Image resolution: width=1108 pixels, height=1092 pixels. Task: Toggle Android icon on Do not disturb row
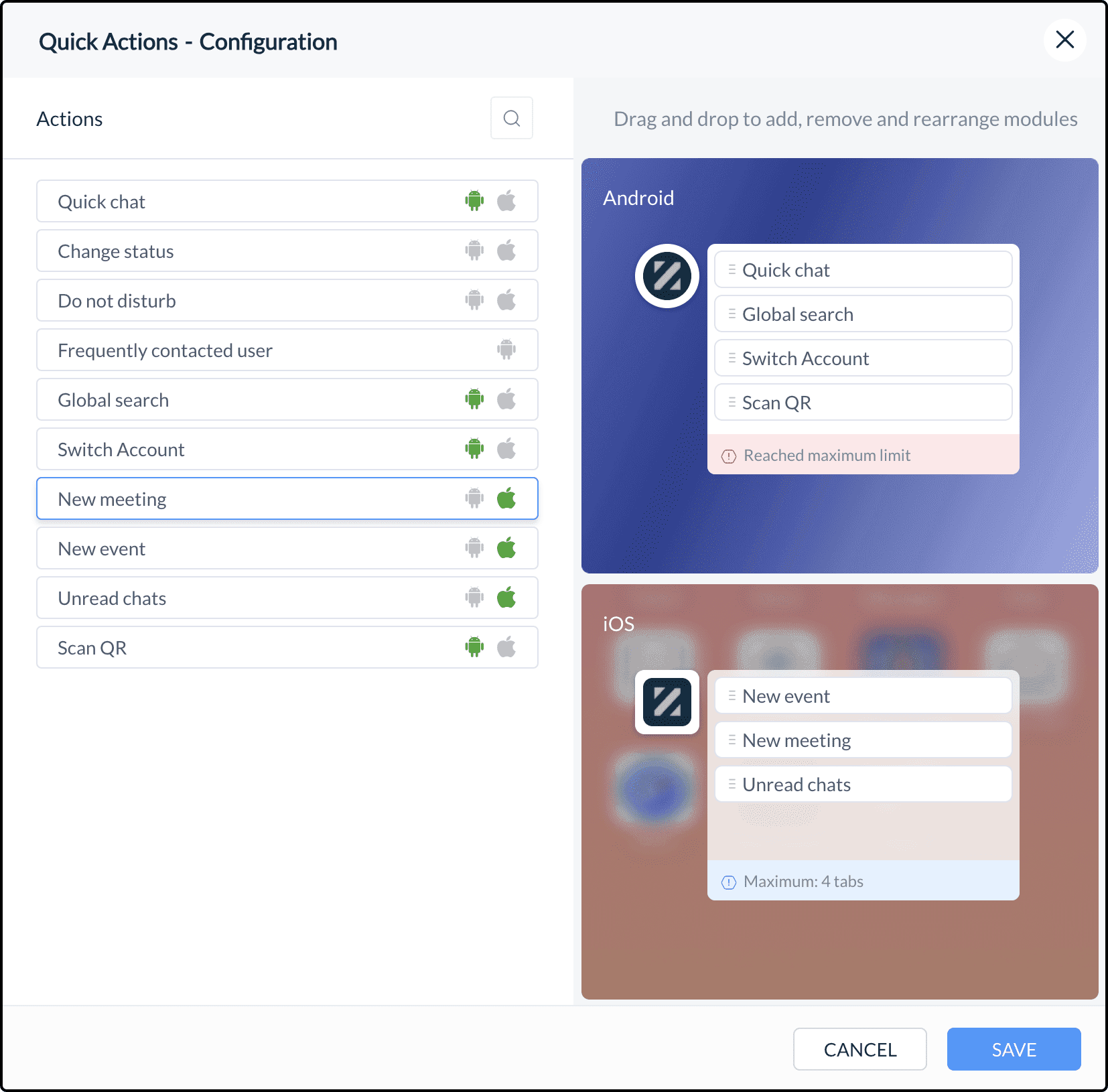pyautogui.click(x=474, y=300)
